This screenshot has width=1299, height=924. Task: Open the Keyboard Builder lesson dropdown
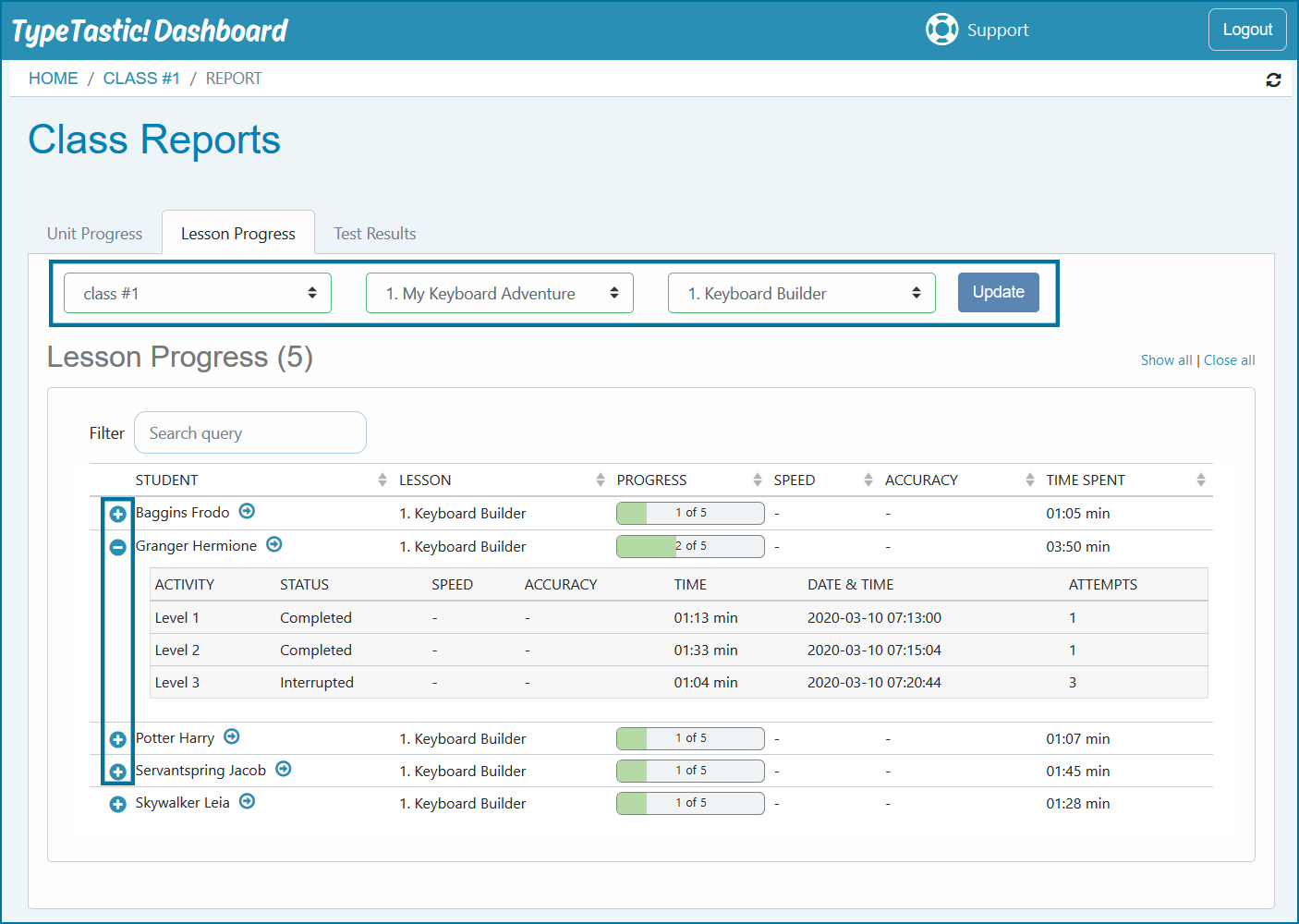(x=801, y=293)
